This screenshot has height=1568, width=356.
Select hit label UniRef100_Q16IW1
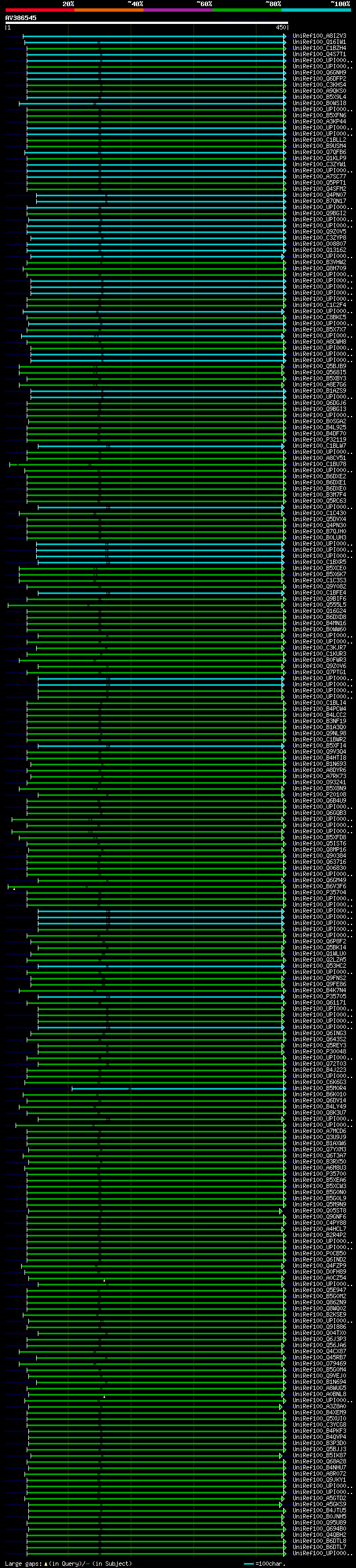319,42
